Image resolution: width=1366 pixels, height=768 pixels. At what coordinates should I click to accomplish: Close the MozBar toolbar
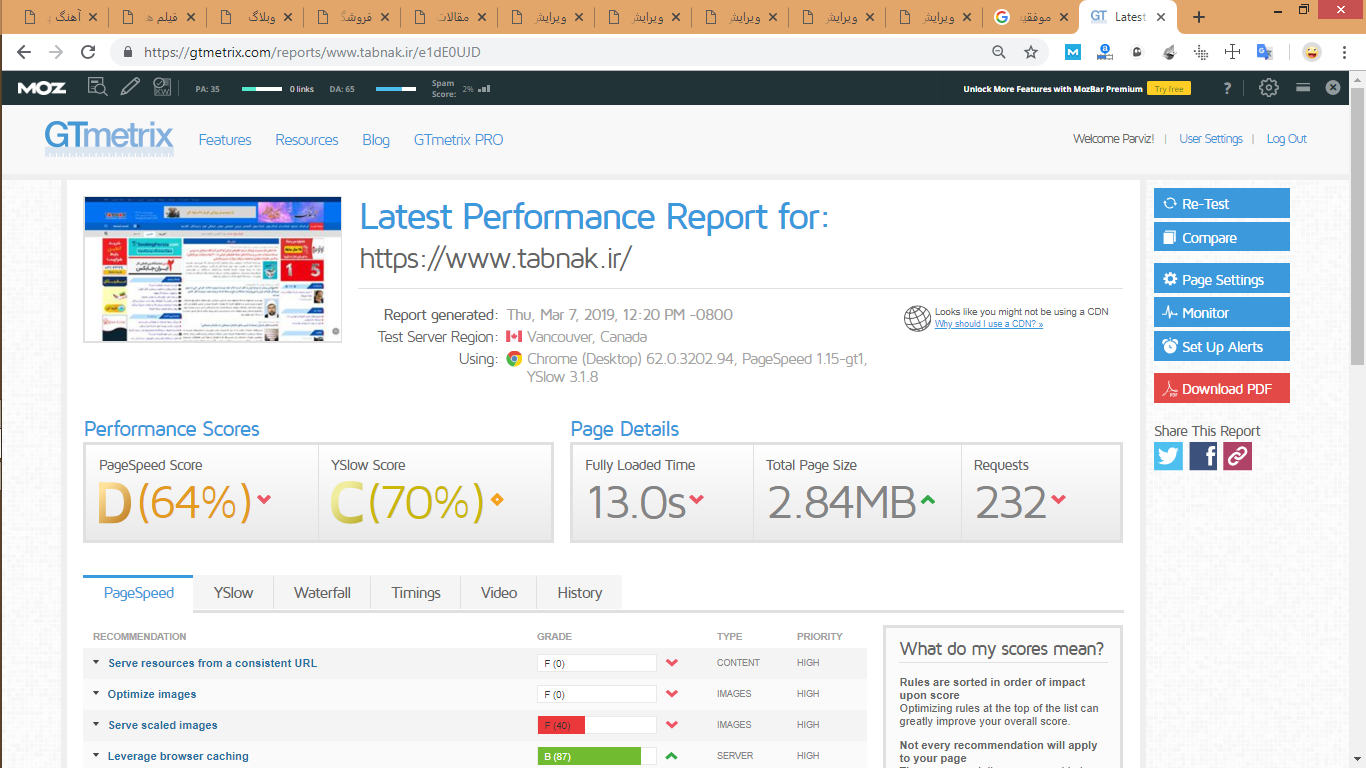(x=1333, y=88)
